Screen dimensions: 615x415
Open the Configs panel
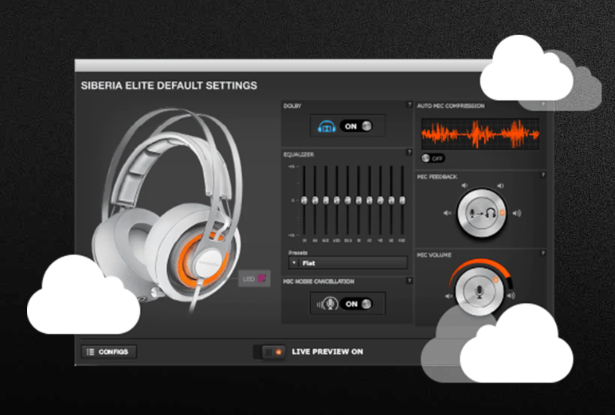pos(109,352)
